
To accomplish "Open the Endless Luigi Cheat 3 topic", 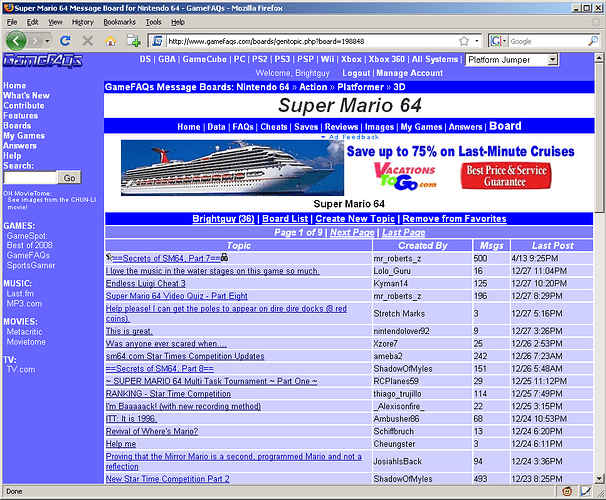I will coord(146,284).
